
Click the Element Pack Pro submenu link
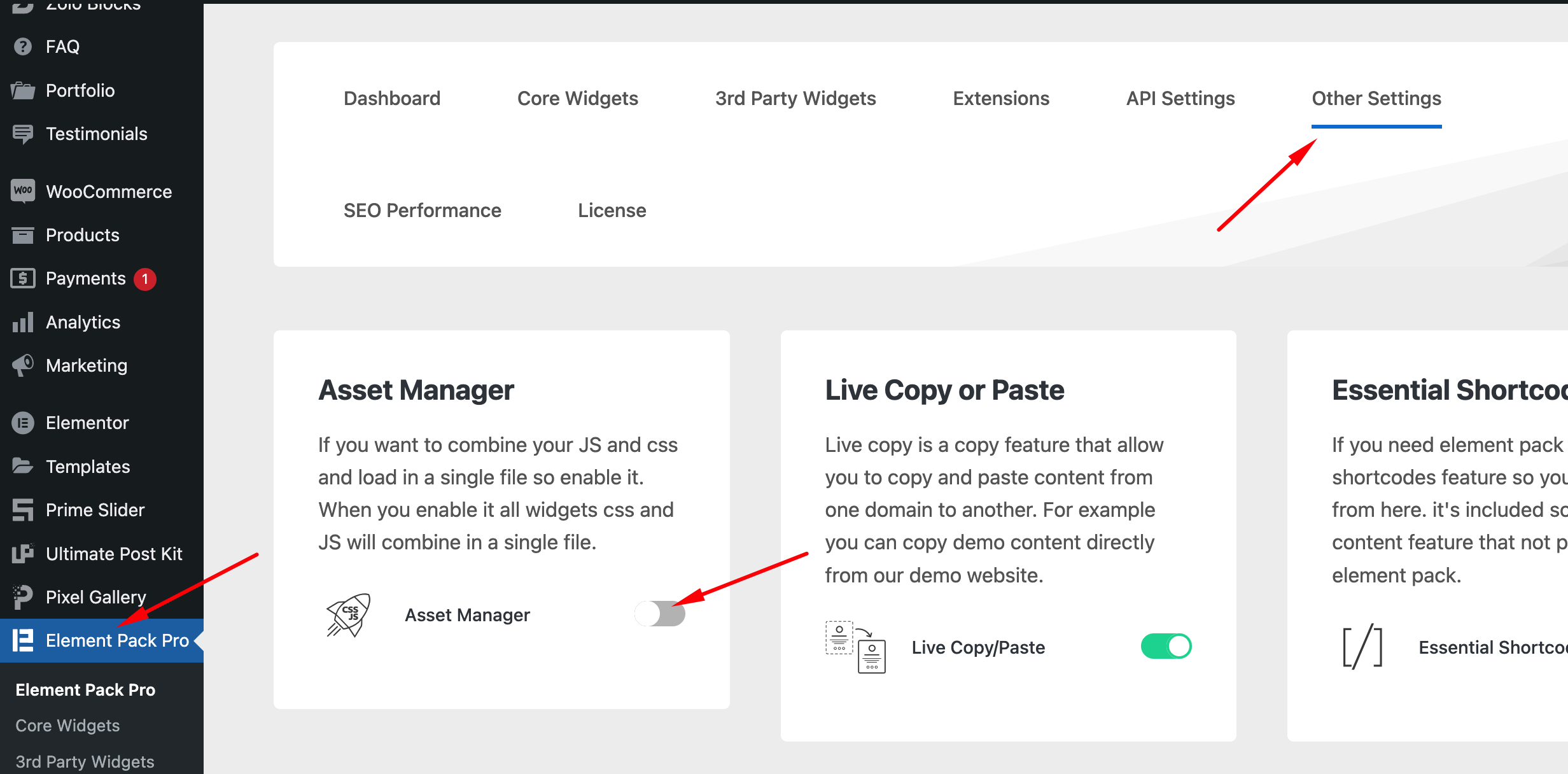[85, 690]
